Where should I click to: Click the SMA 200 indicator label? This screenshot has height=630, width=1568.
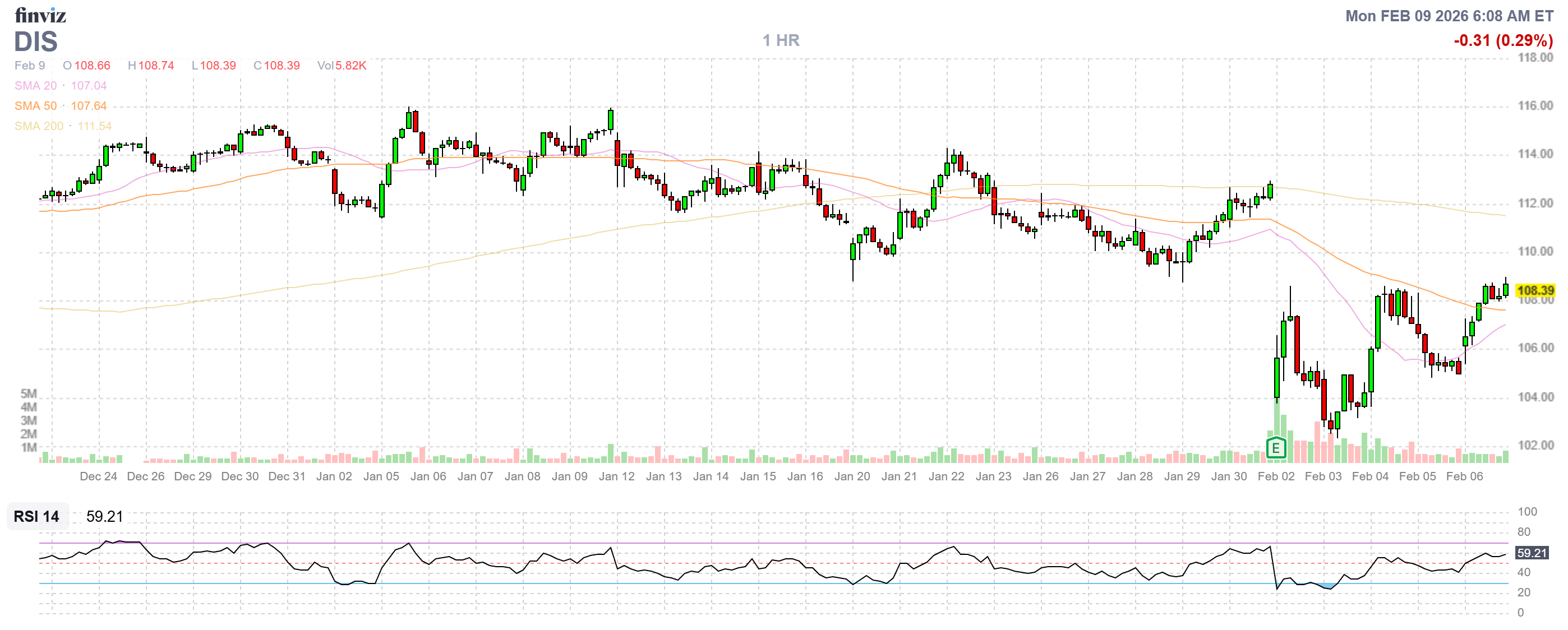(38, 126)
